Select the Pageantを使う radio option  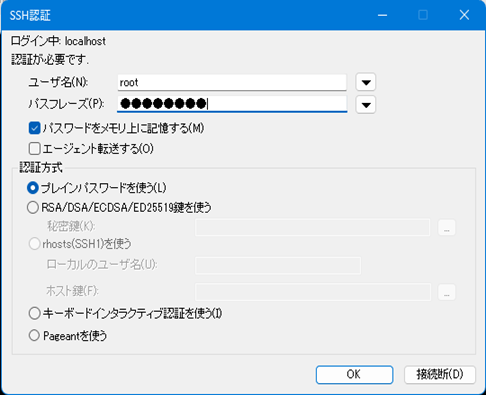34,335
